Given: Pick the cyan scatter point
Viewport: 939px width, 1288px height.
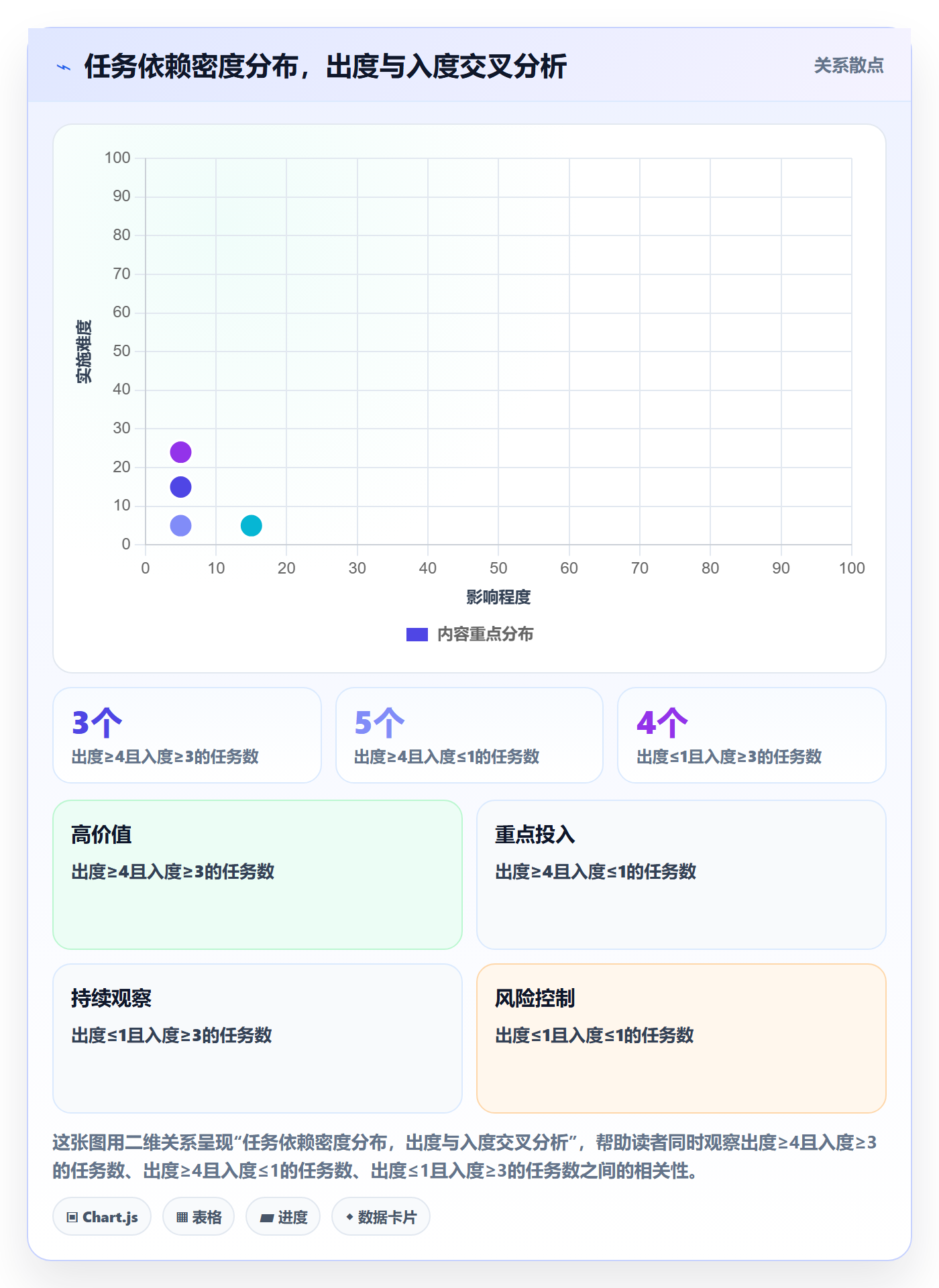Looking at the screenshot, I should click(251, 525).
